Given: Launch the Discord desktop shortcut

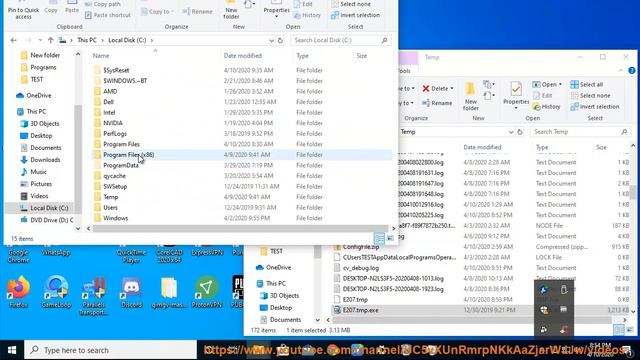Looking at the screenshot, I should pyautogui.click(x=131, y=291).
